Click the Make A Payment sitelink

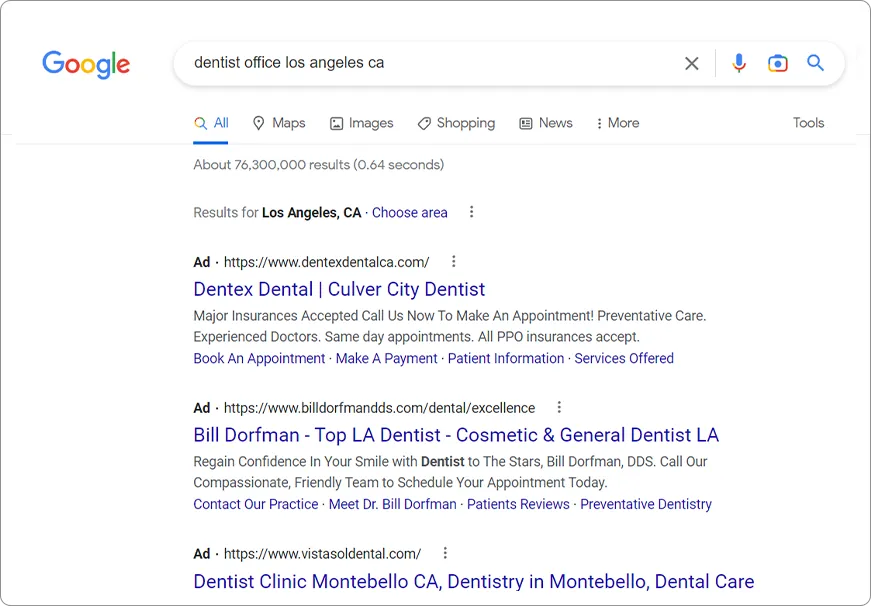(x=387, y=358)
